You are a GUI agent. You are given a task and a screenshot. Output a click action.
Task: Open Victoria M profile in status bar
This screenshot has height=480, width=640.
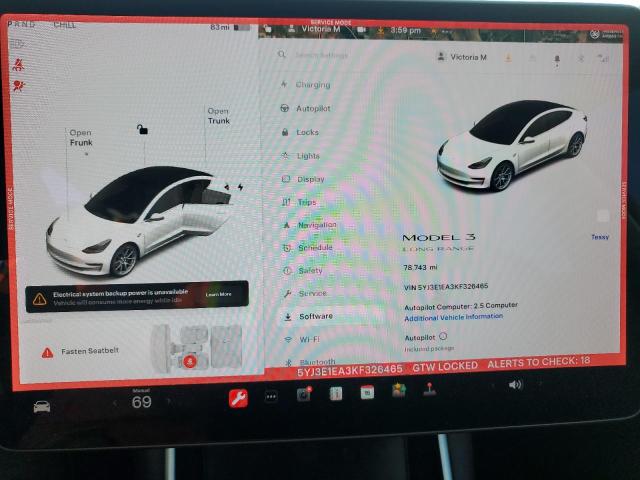(314, 29)
